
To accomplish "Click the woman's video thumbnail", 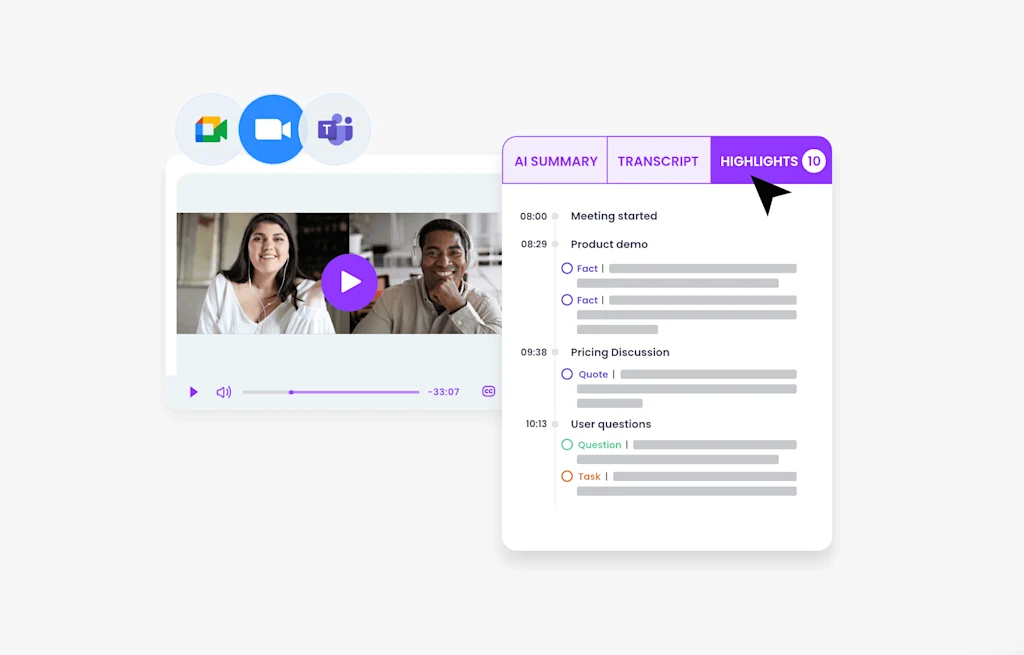I will (263, 273).
